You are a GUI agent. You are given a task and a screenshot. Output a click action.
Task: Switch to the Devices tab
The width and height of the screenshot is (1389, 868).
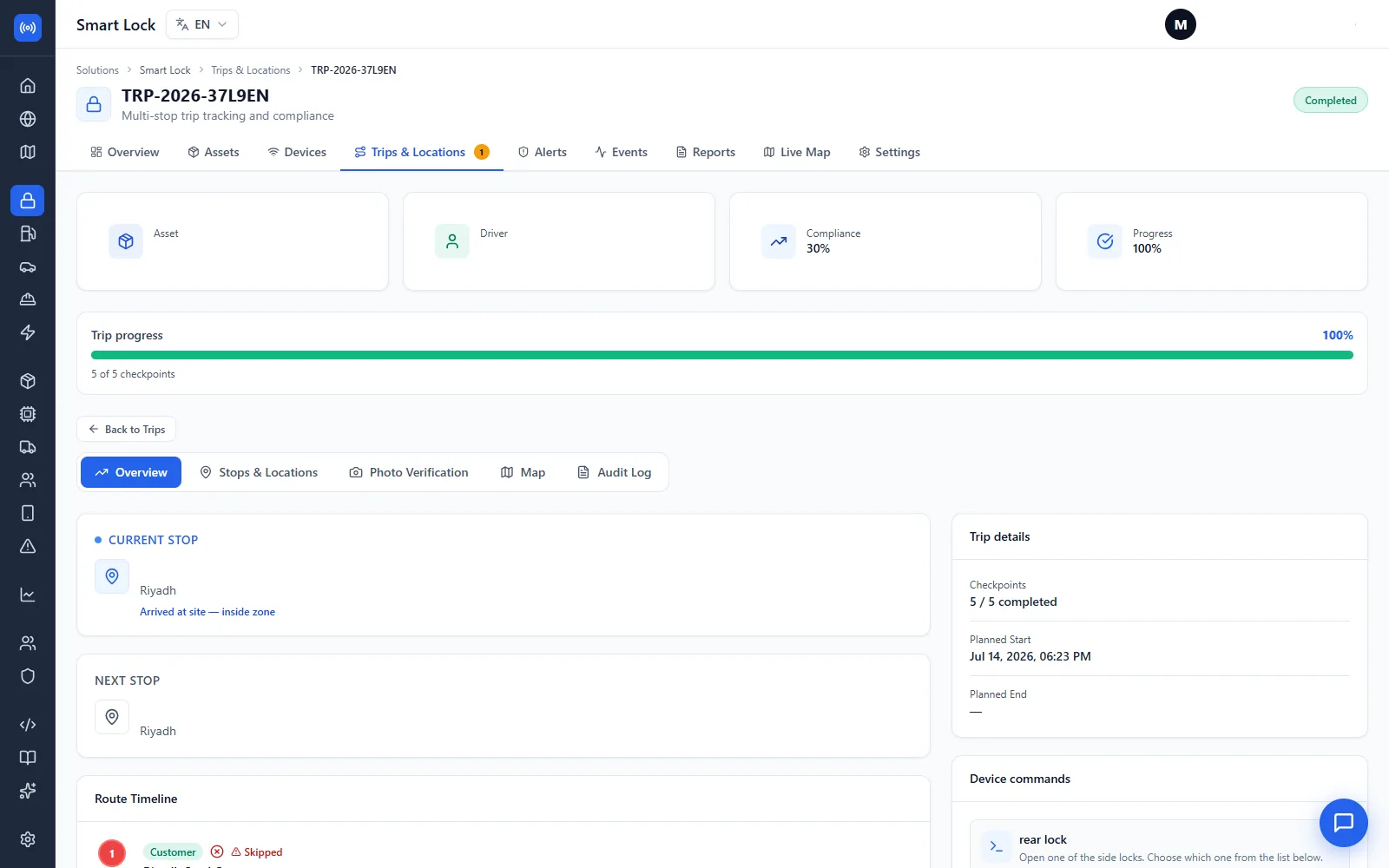tap(297, 152)
